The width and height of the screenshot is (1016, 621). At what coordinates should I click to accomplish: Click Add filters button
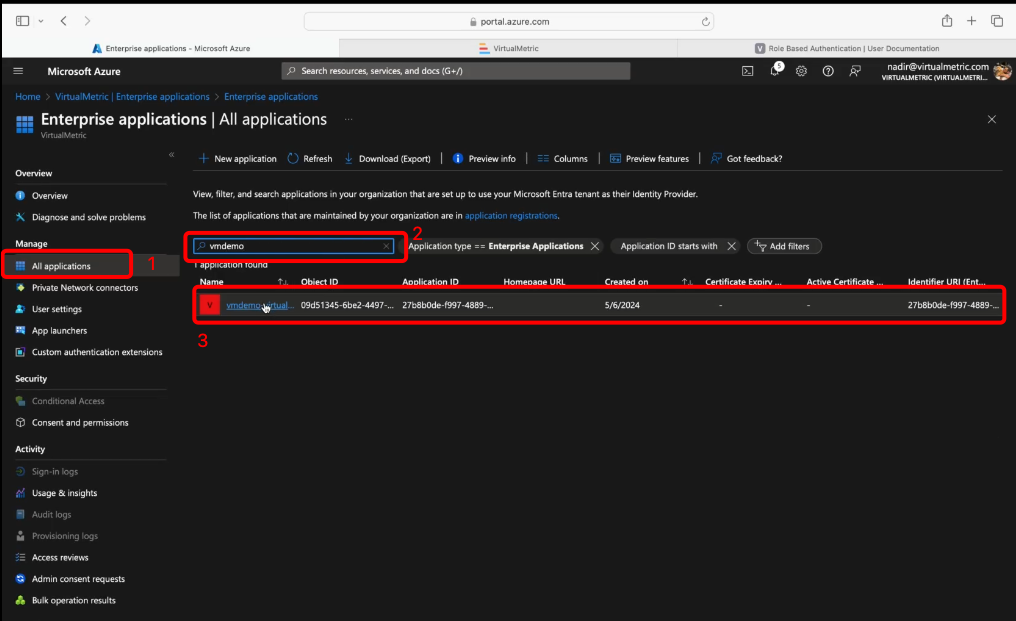click(x=784, y=246)
